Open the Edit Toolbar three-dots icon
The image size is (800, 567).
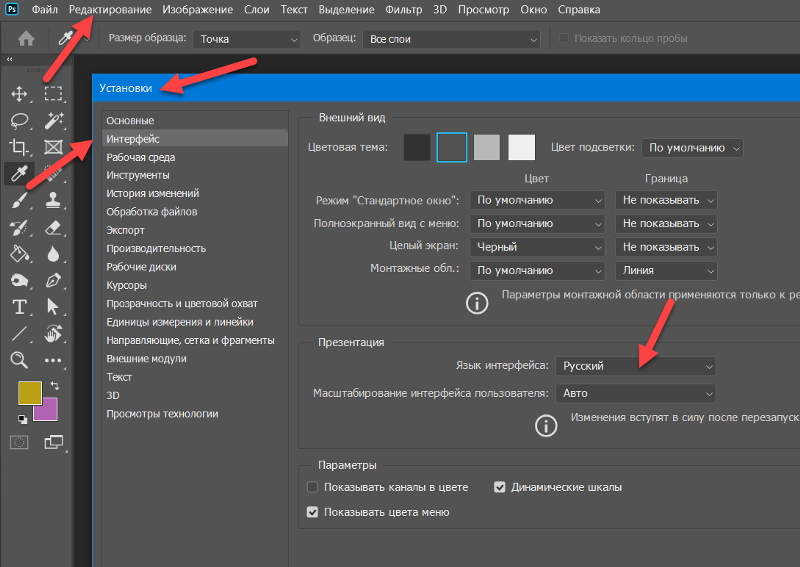point(53,360)
